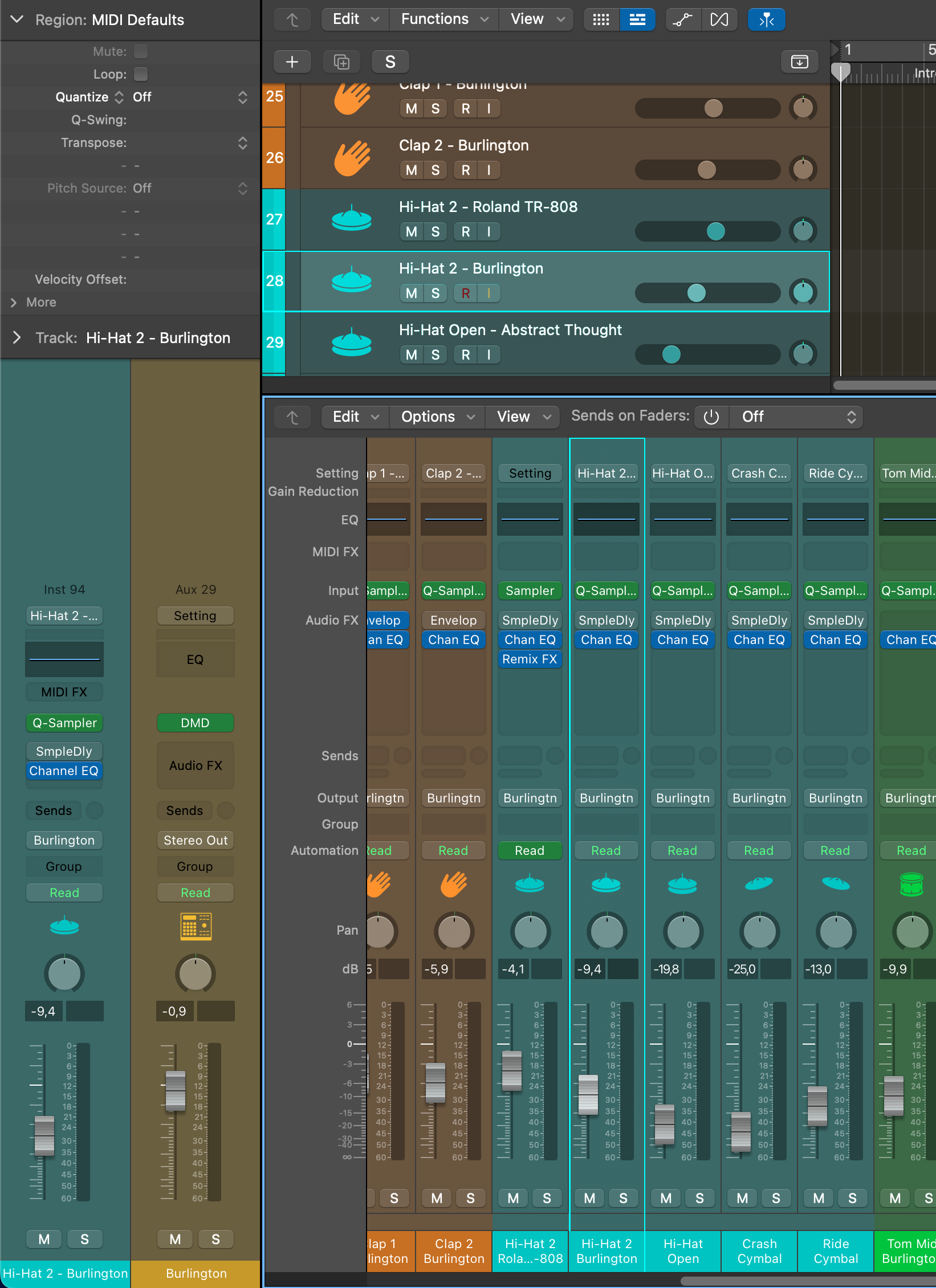The height and width of the screenshot is (1288, 936).
Task: Click the hi-hat icon on Hi-Hat 2 Roland TR-808 track
Action: [x=352, y=219]
